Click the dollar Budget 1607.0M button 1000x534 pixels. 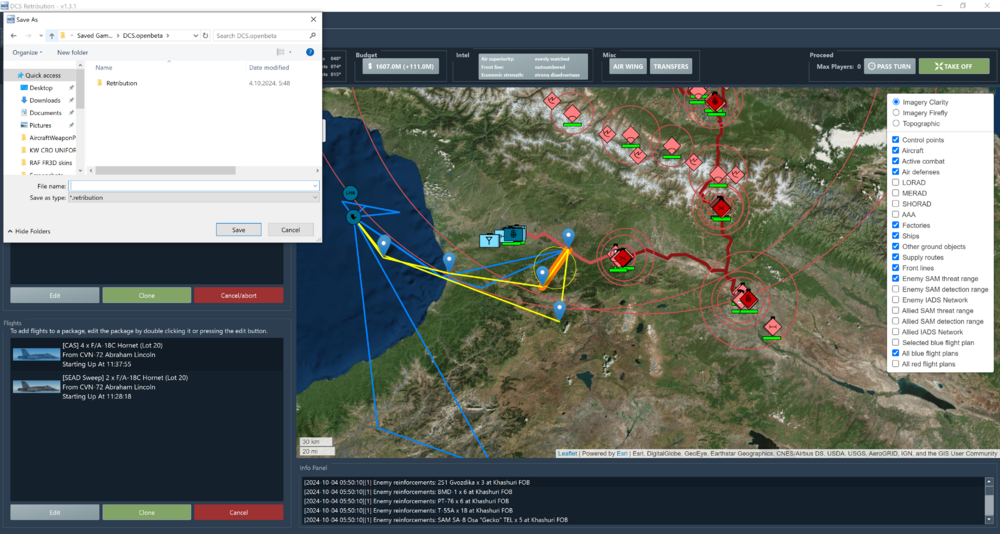point(401,66)
